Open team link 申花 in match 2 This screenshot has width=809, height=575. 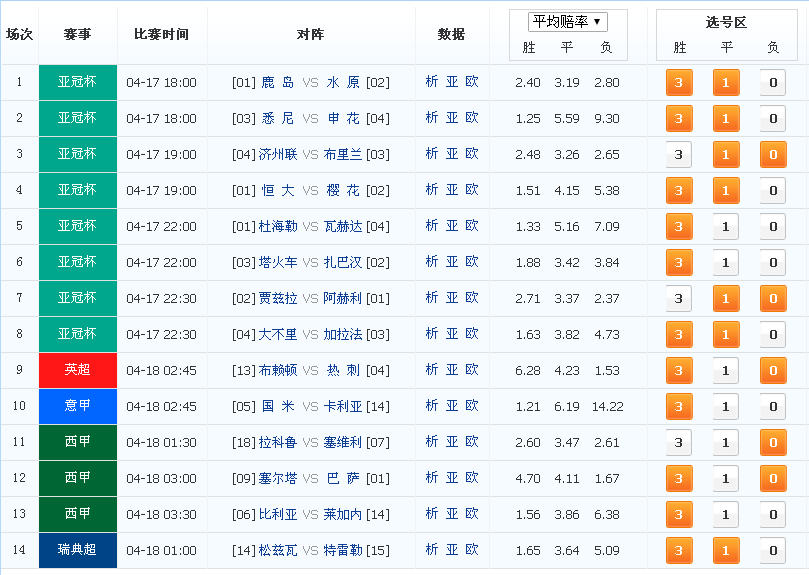click(x=343, y=119)
